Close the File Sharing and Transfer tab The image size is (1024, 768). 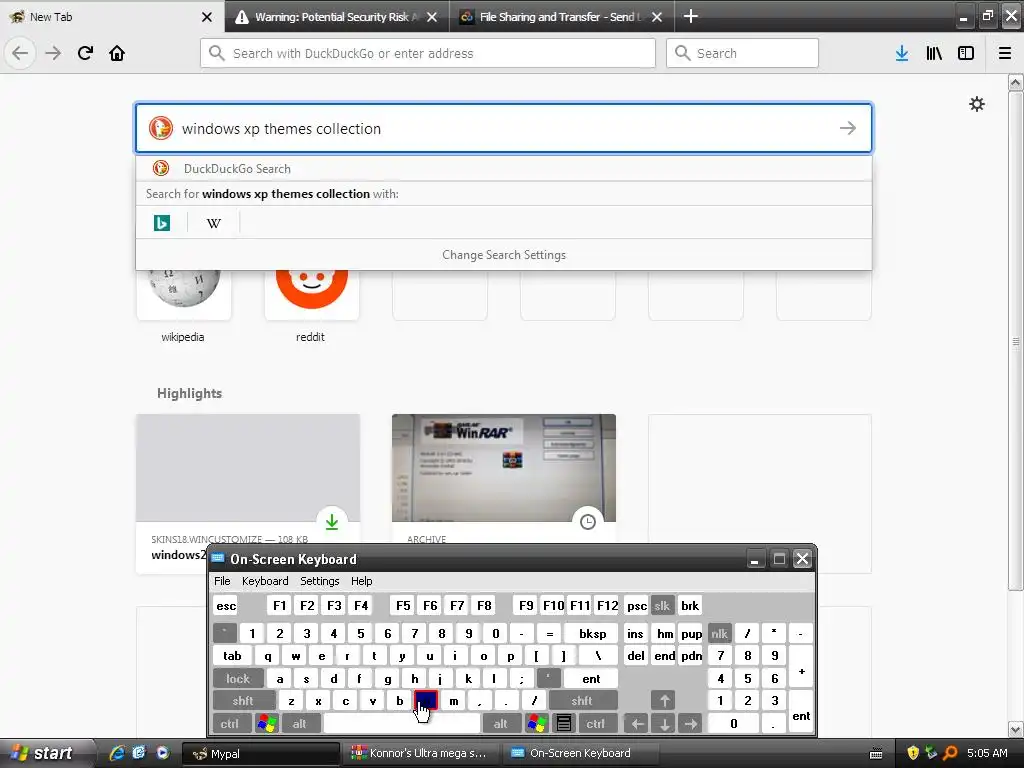(x=657, y=17)
